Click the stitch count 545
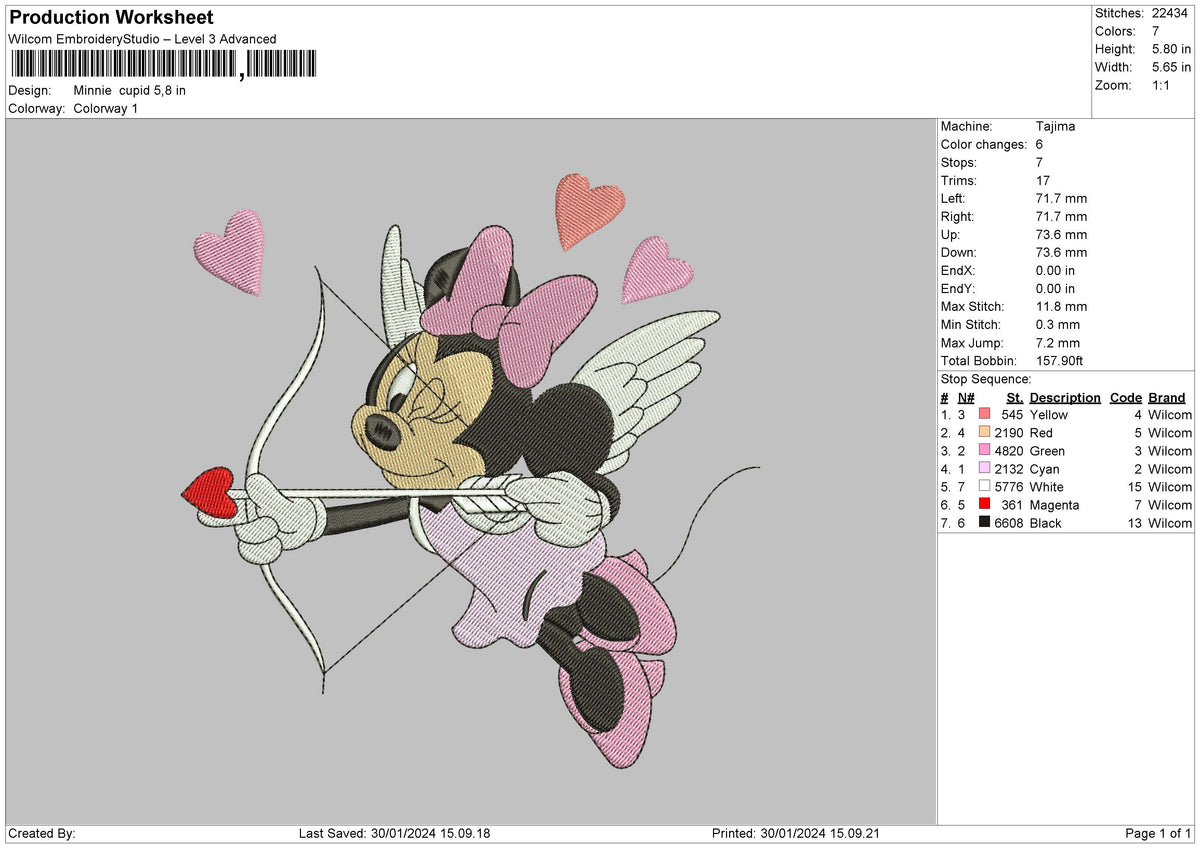 (x=1012, y=415)
